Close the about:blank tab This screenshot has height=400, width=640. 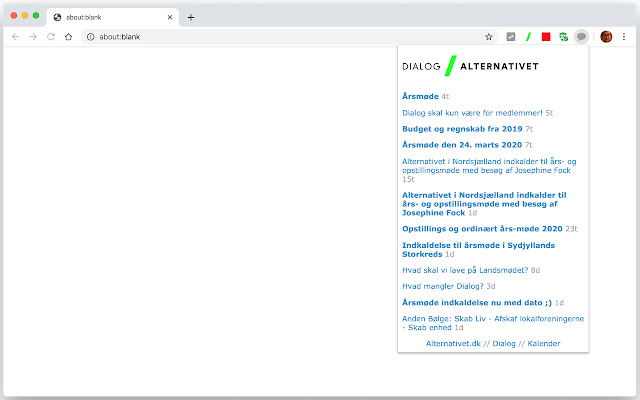pyautogui.click(x=170, y=17)
